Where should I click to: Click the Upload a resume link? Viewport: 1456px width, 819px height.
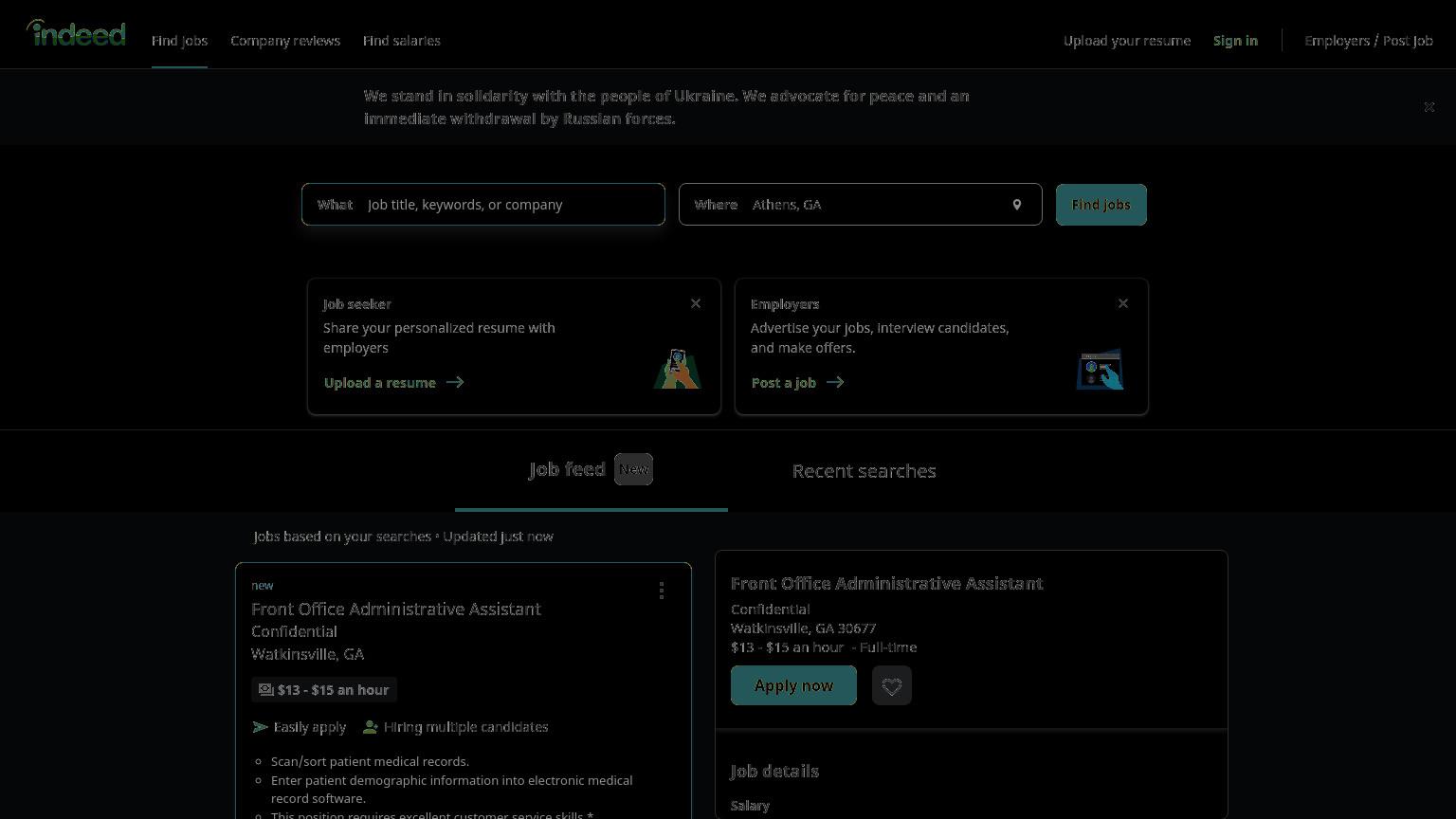380,383
